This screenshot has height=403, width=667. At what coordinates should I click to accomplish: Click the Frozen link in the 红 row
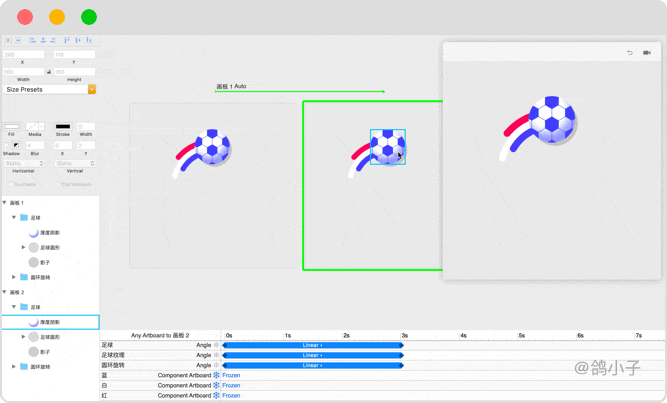point(231,395)
